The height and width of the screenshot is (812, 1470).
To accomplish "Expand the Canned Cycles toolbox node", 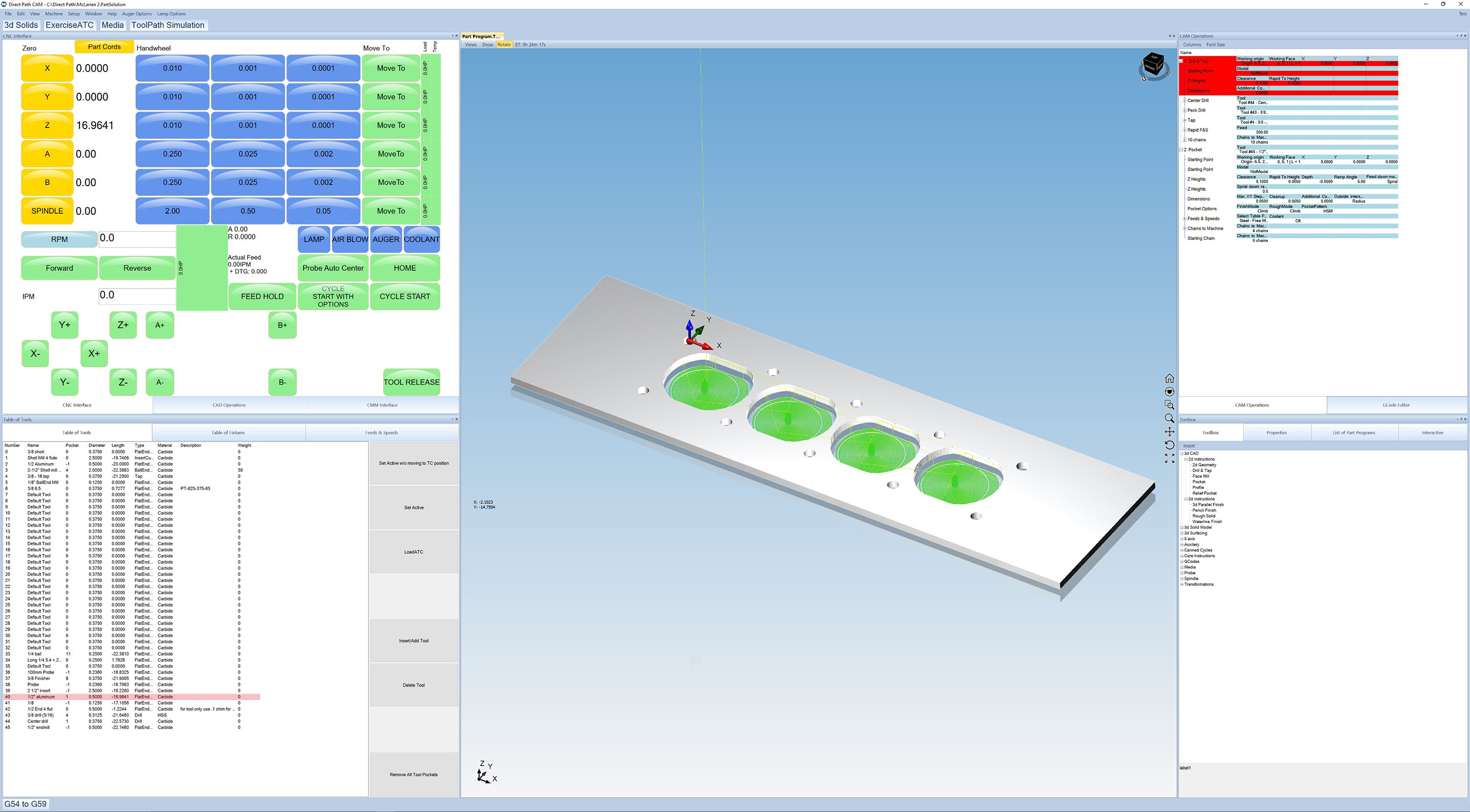I will coord(1181,550).
